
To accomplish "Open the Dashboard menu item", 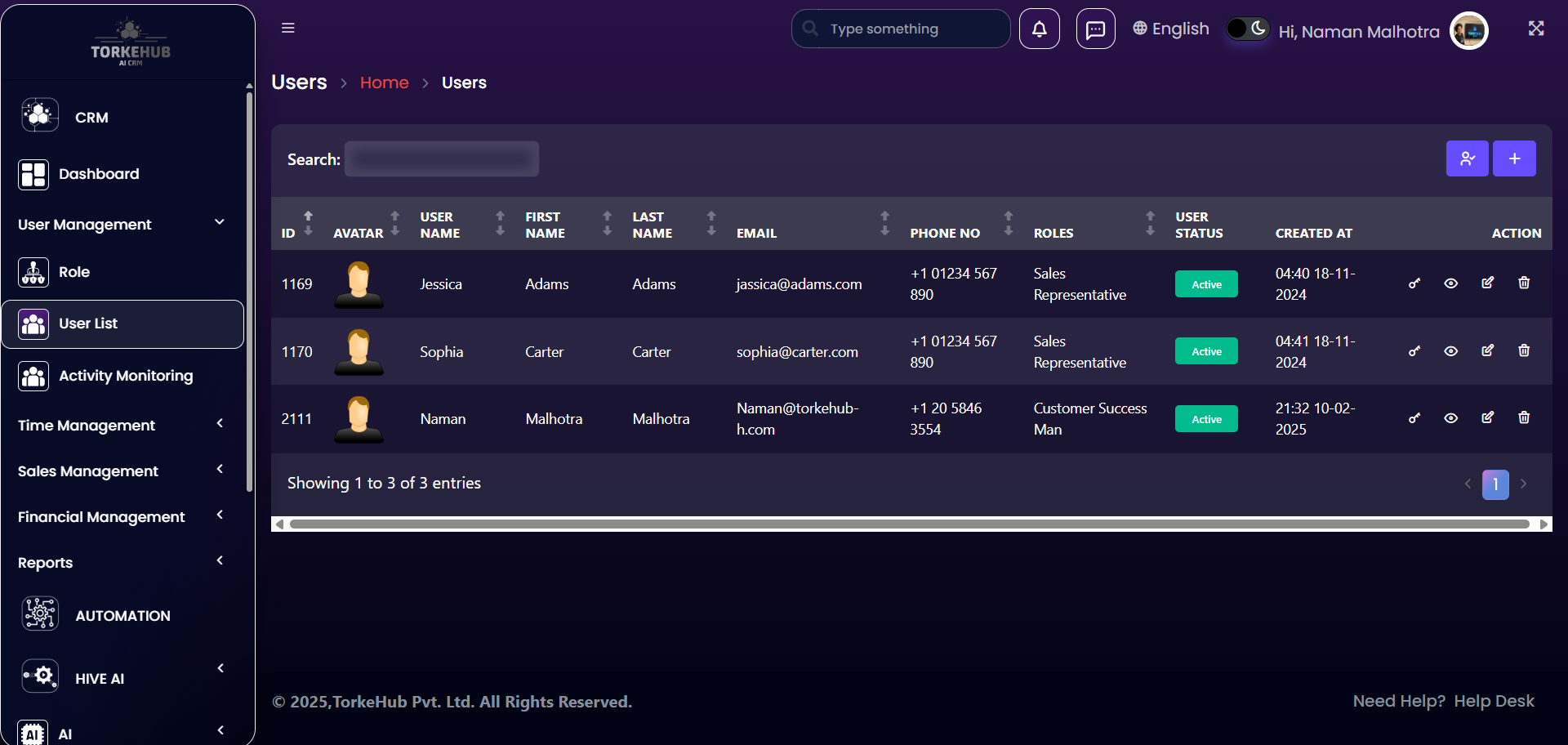I will (x=98, y=174).
